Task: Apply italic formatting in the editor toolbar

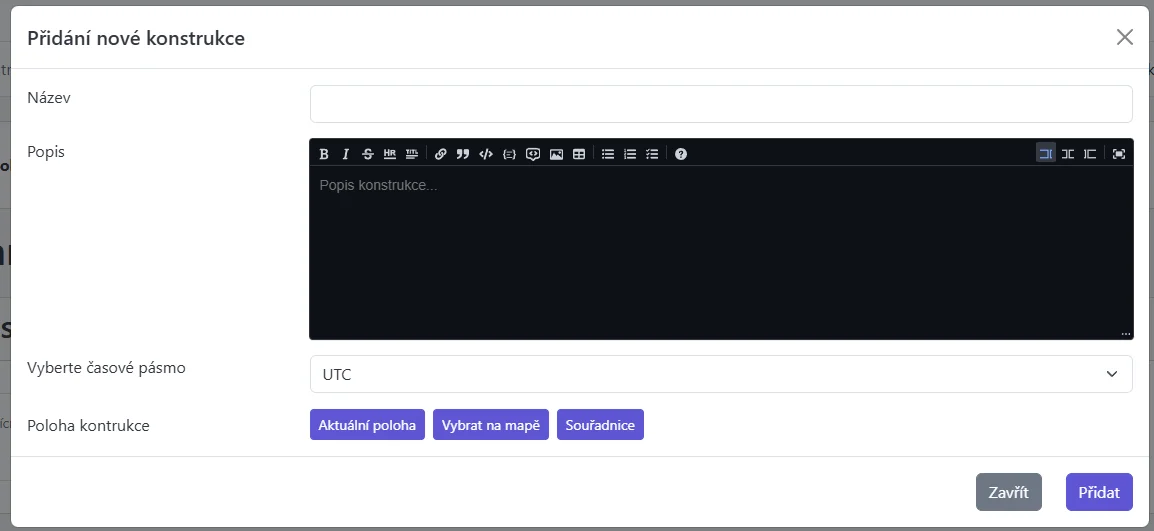Action: (x=346, y=154)
